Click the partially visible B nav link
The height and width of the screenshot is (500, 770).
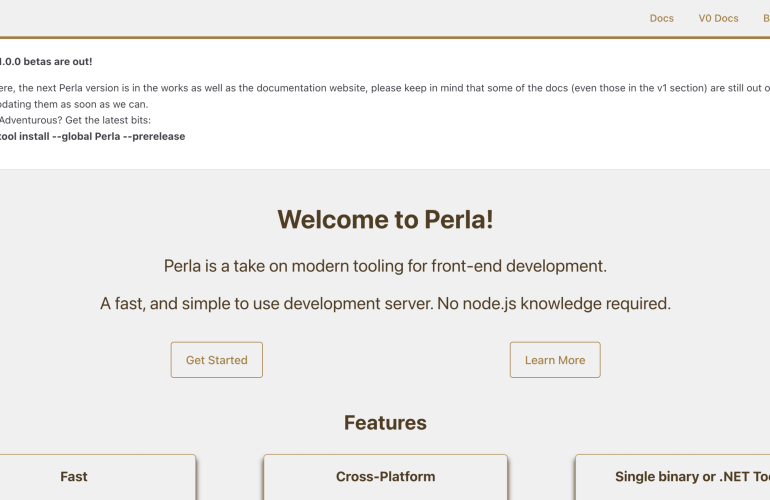pos(765,18)
